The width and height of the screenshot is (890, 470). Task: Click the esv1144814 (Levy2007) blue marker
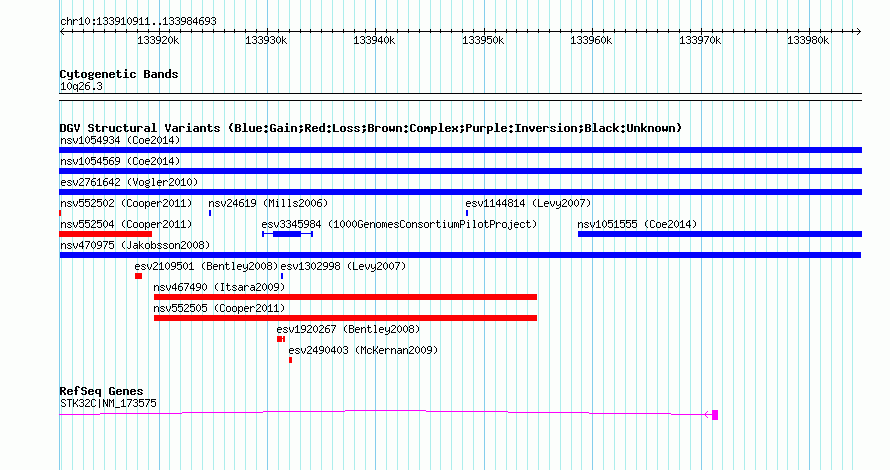467,213
